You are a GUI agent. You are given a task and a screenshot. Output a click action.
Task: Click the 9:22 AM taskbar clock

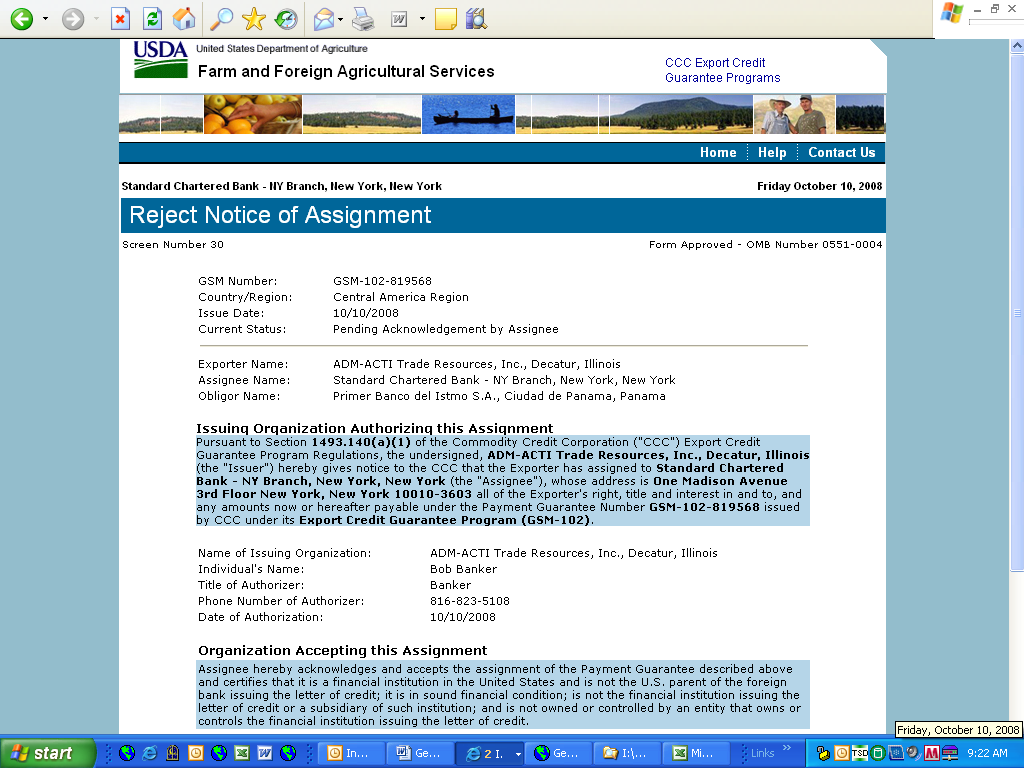(987, 753)
